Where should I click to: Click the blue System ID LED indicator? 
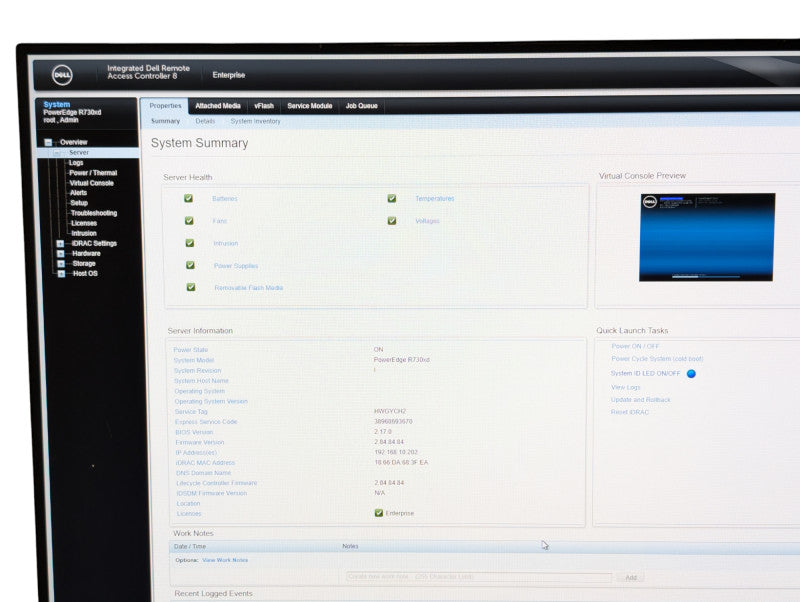[691, 373]
